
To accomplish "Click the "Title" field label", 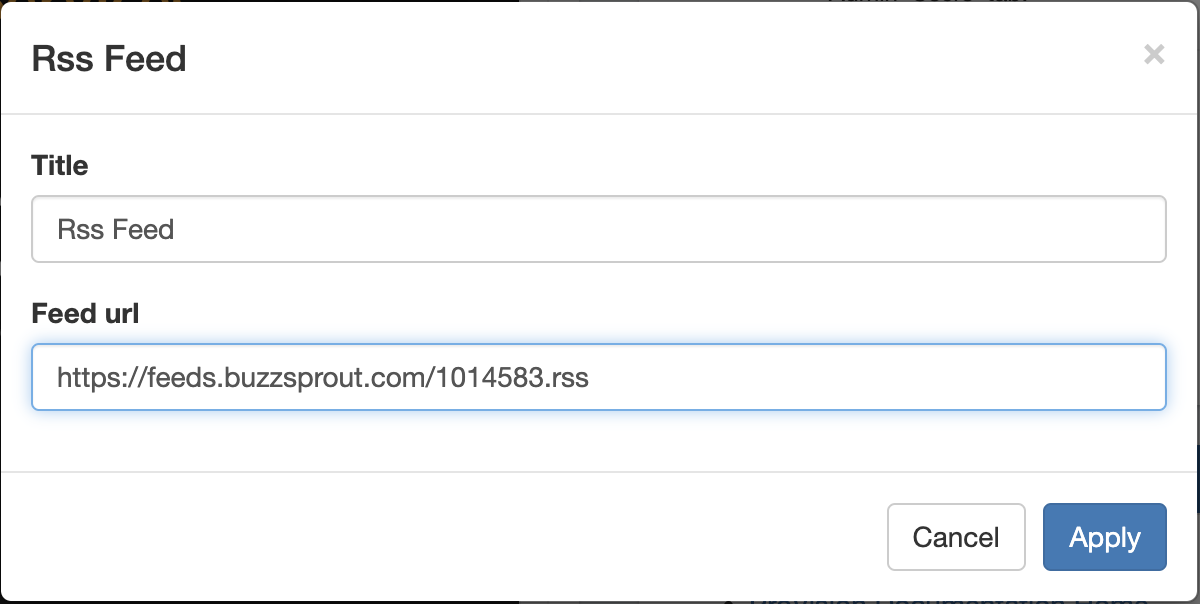I will 60,166.
